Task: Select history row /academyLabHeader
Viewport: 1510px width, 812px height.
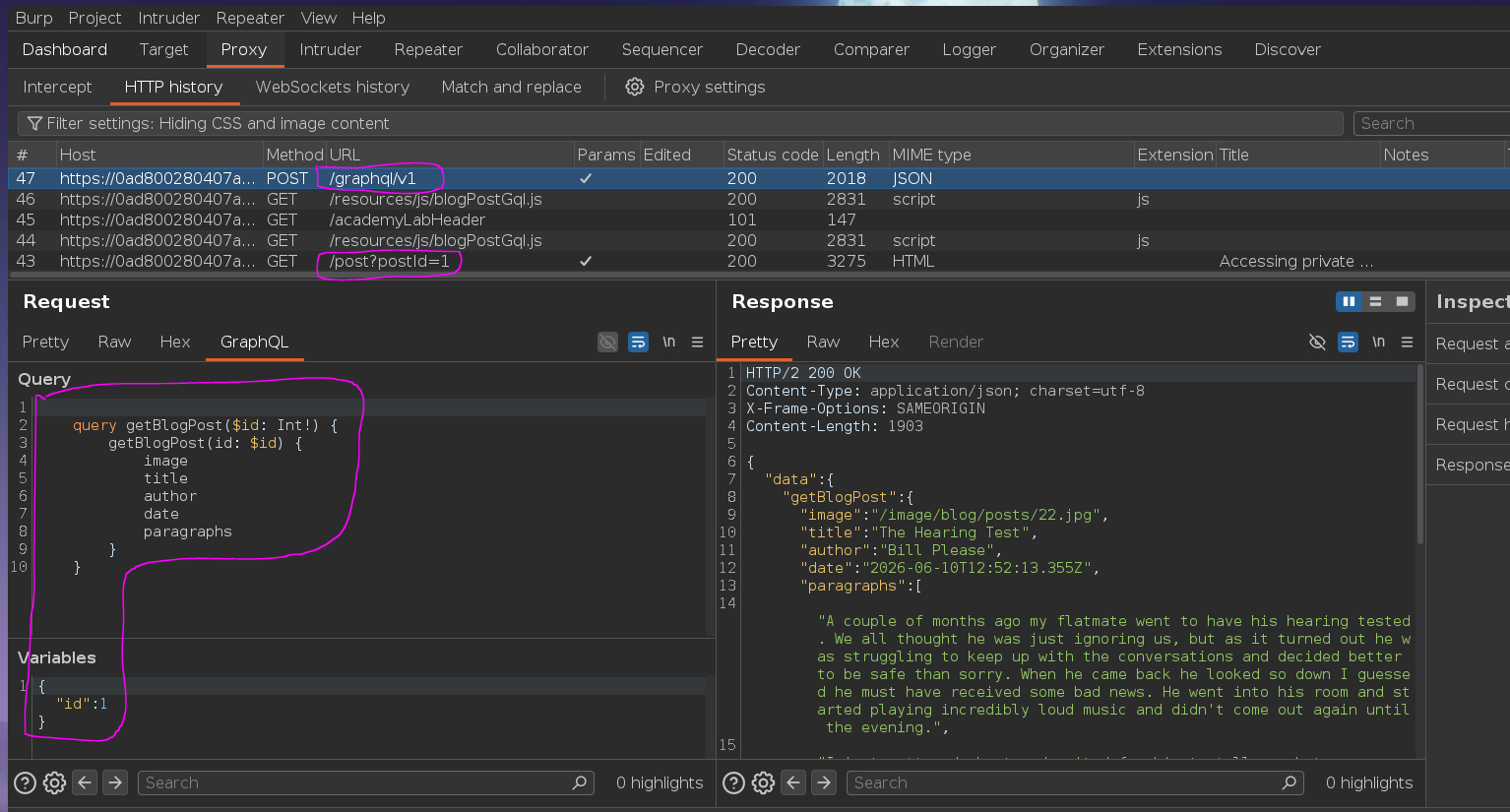Action: coord(758,219)
